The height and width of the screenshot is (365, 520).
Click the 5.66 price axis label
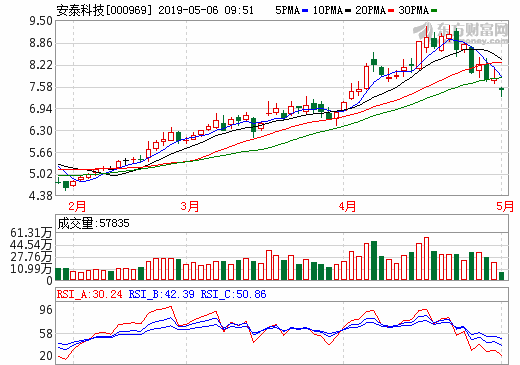coord(41,153)
